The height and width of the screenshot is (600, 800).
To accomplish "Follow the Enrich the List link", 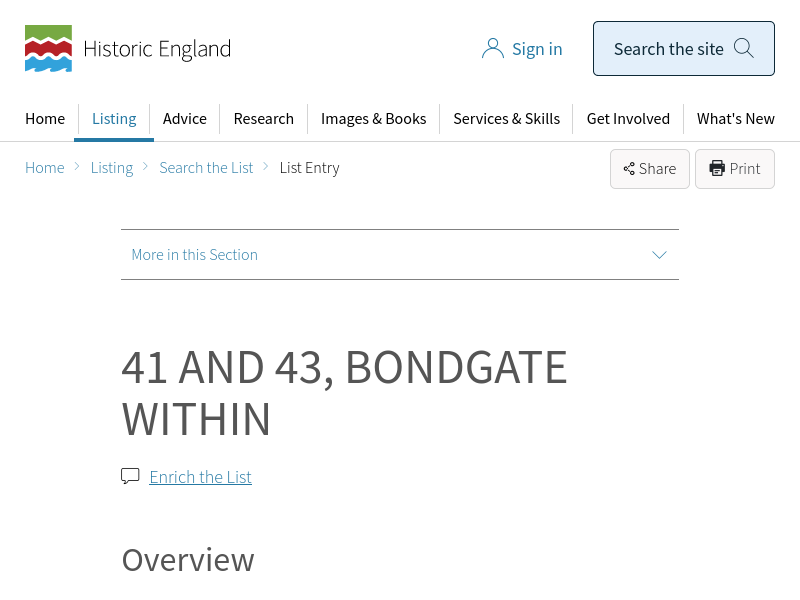I will coord(200,477).
